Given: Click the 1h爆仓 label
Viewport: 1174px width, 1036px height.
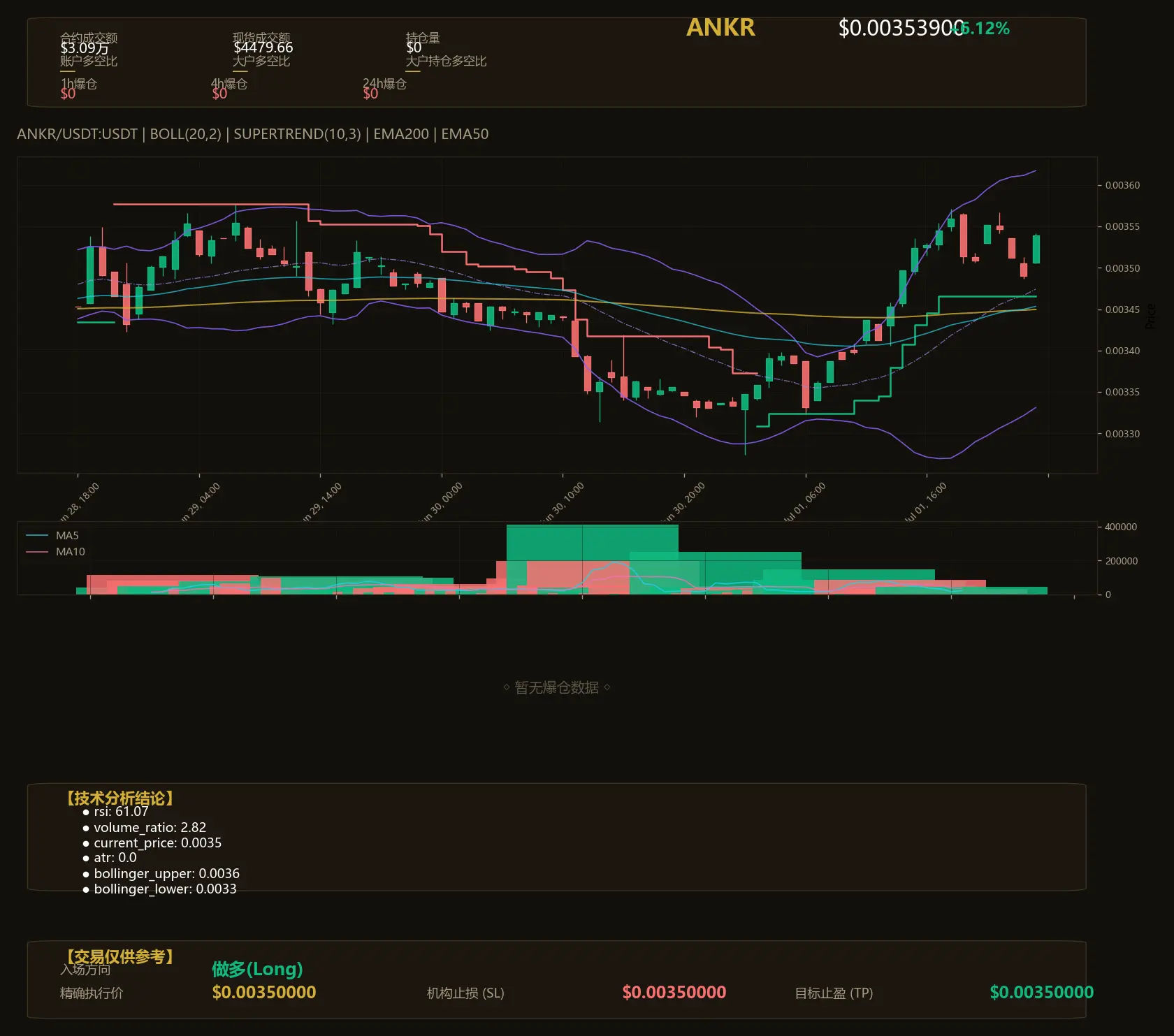Looking at the screenshot, I should pyautogui.click(x=79, y=84).
